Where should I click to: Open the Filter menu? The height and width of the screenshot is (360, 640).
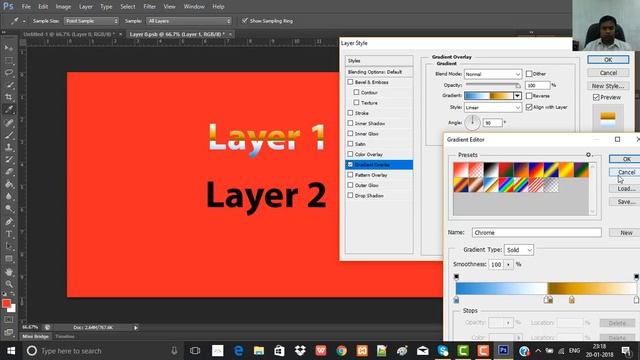pyautogui.click(x=149, y=7)
